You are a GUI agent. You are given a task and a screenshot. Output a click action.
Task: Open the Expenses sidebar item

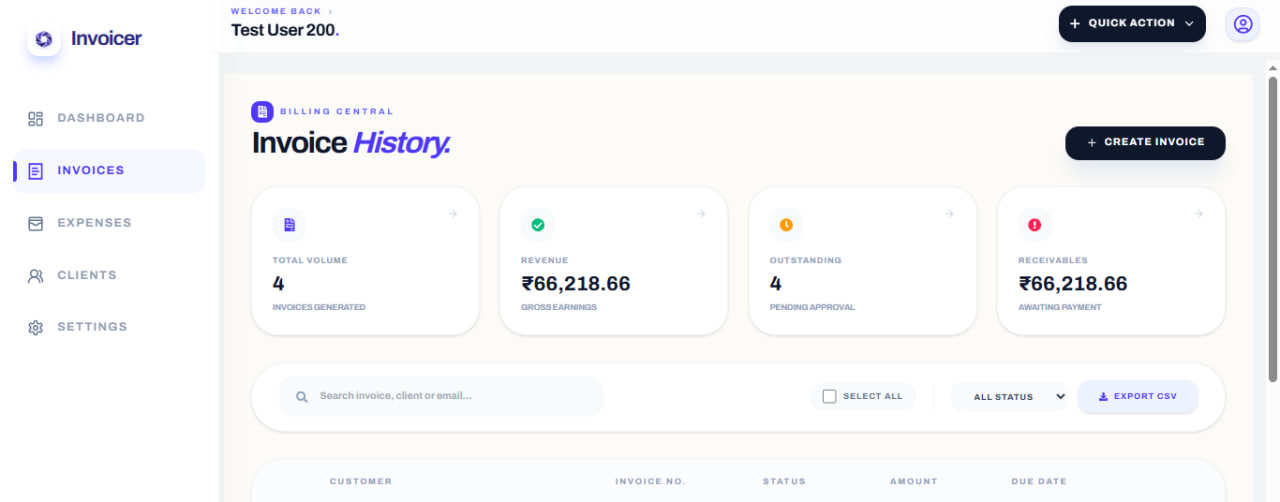[94, 223]
